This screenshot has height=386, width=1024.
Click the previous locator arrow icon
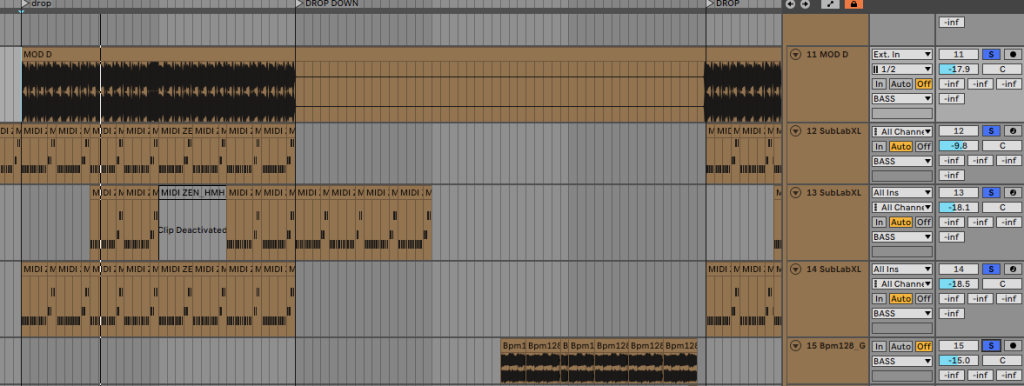(x=791, y=4)
